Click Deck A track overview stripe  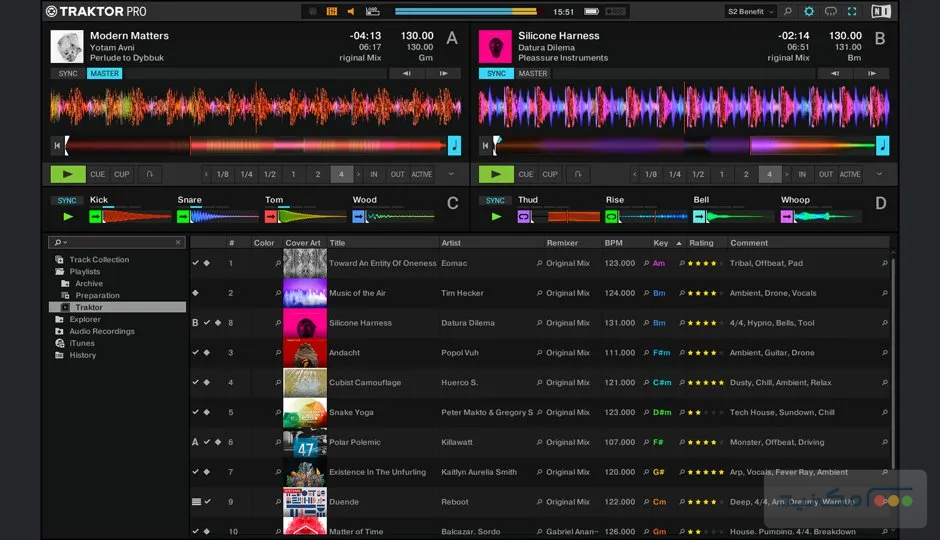(x=257, y=145)
